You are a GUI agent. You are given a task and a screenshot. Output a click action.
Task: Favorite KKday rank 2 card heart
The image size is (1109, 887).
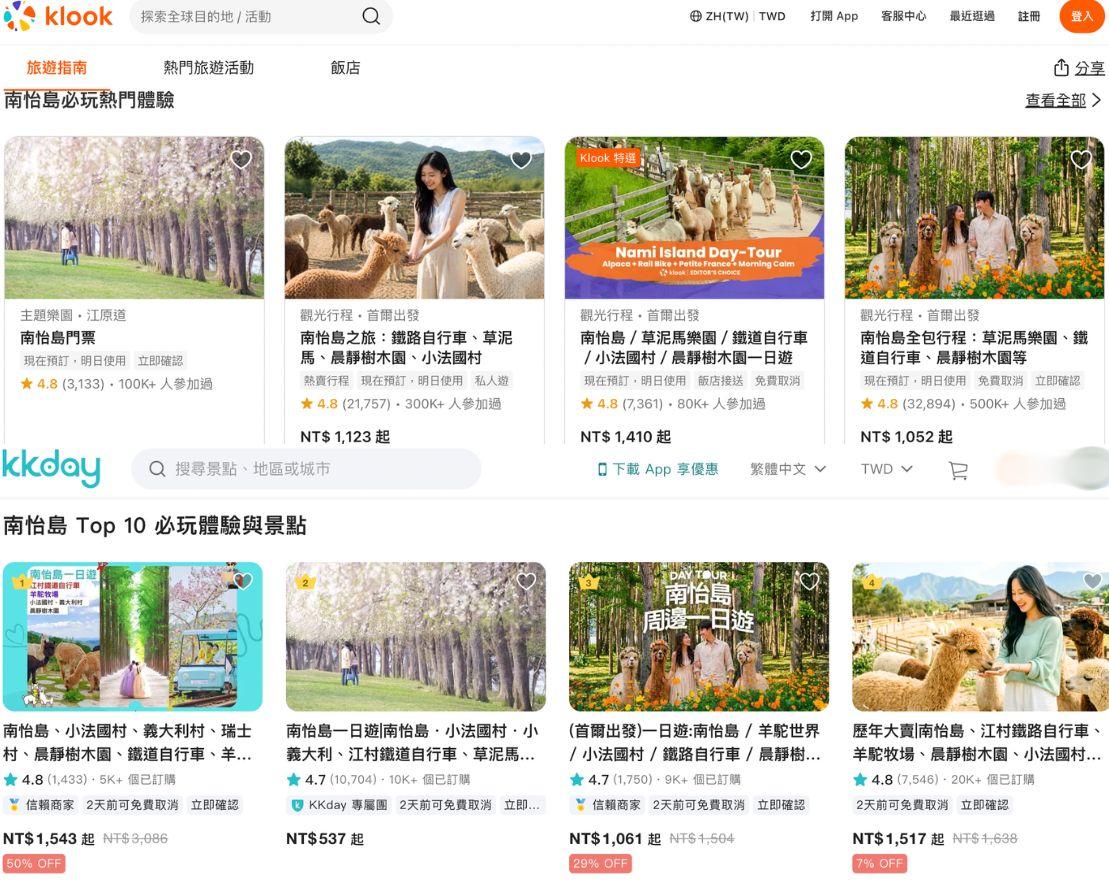(x=526, y=581)
